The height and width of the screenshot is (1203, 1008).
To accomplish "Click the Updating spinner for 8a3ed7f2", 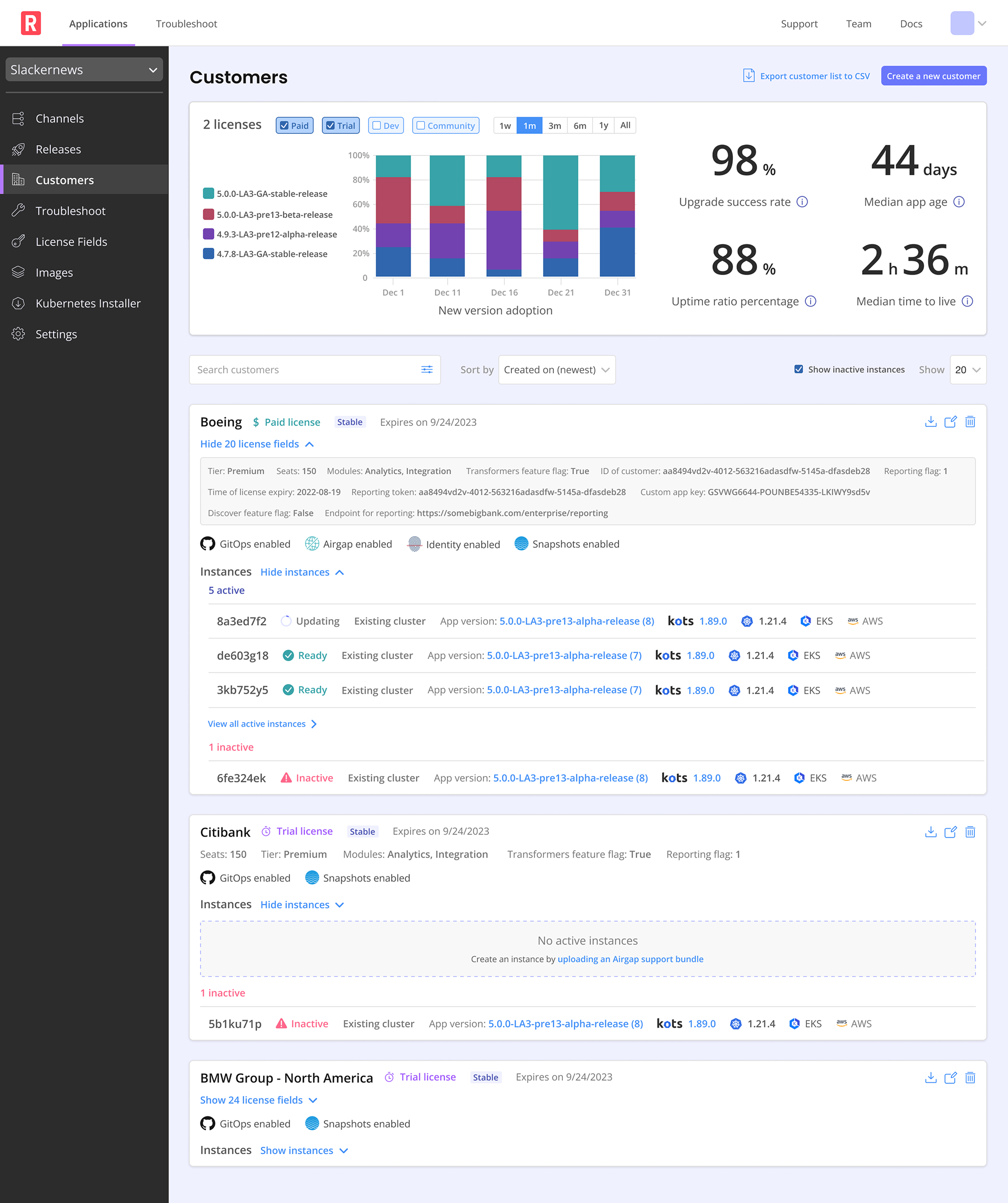I will 286,621.
